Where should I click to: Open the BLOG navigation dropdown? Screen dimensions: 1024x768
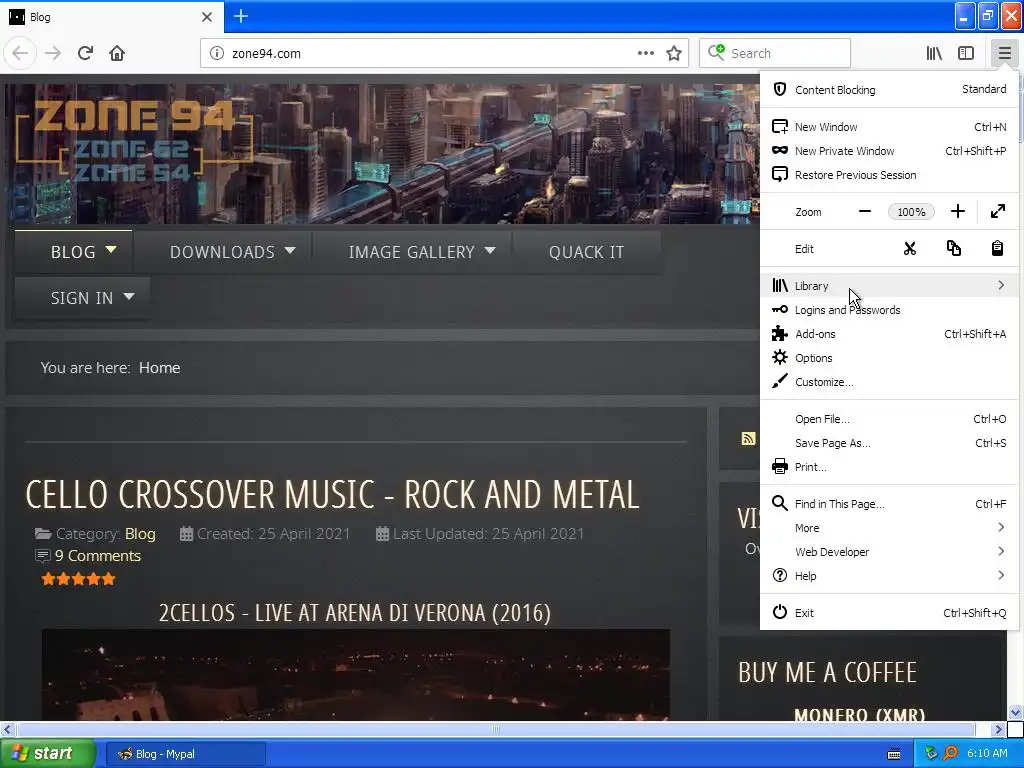[74, 251]
